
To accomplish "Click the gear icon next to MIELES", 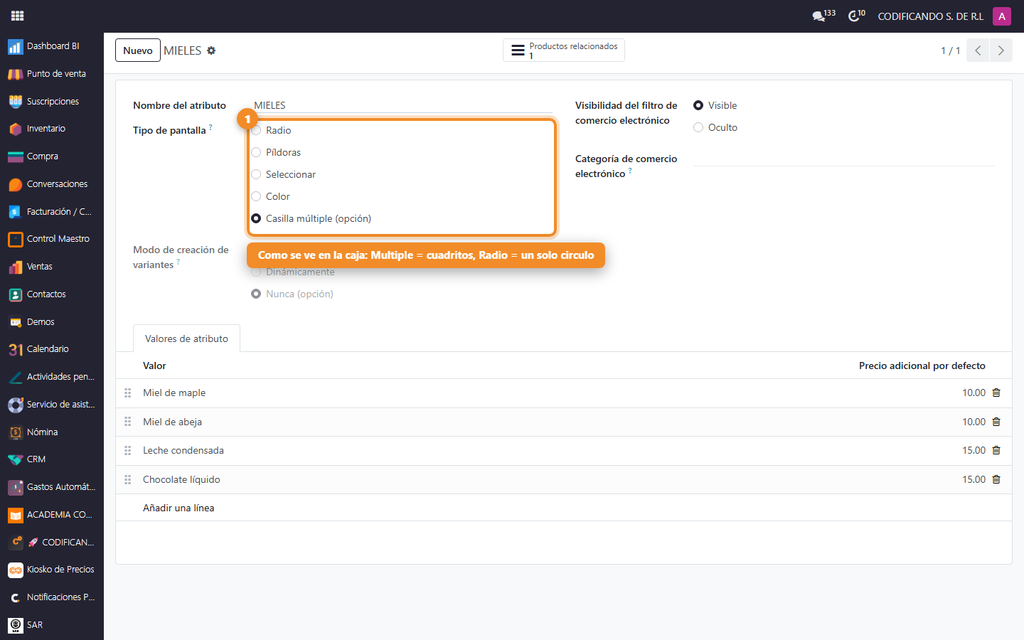I will point(211,50).
